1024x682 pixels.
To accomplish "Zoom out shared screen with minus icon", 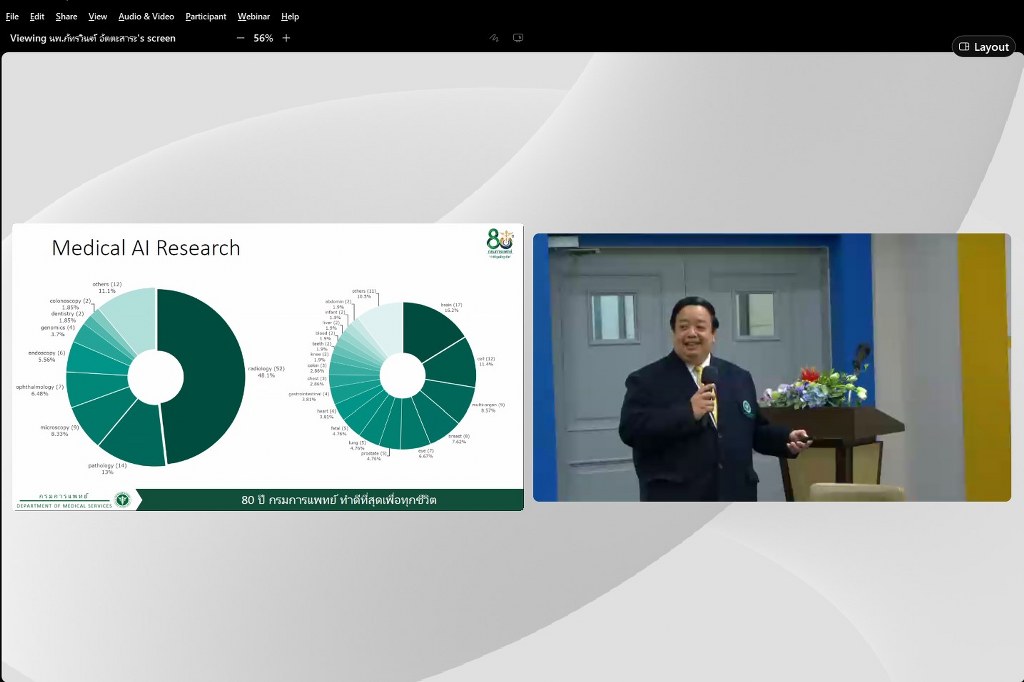I will [240, 38].
